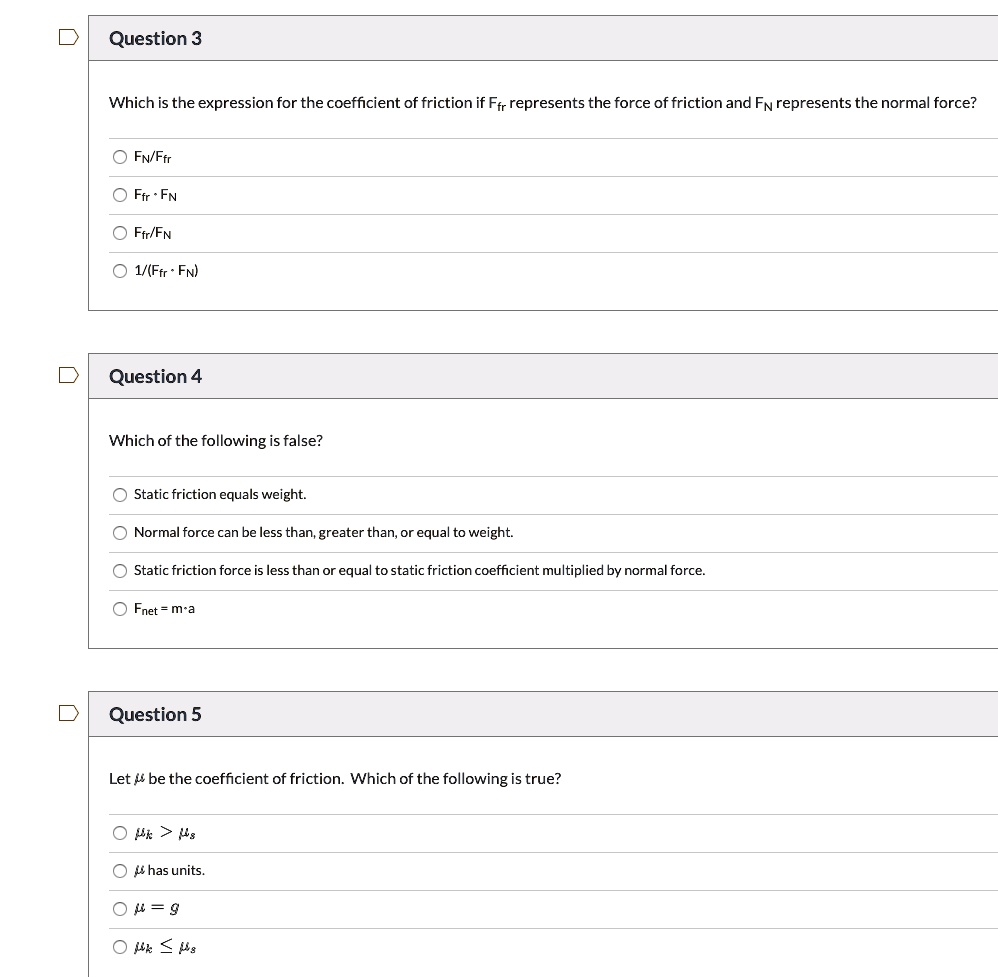This screenshot has height=977, width=998.
Task: Flag Question 5 with the pin icon
Action: [67, 713]
